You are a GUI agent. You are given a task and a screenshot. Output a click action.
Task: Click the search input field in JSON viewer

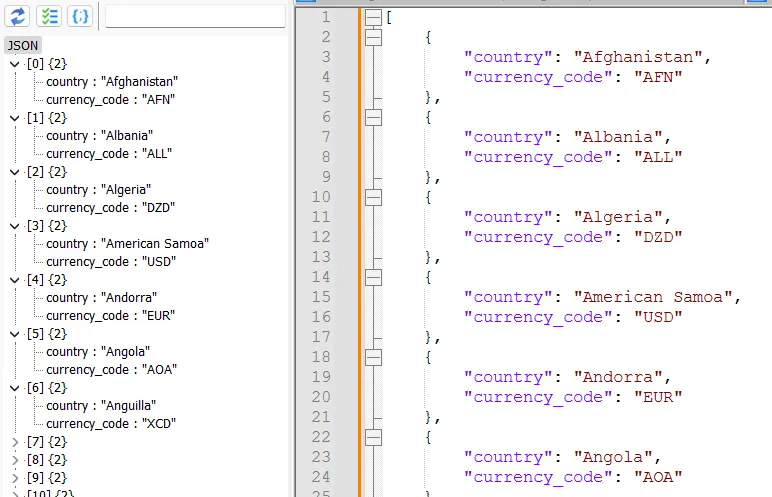(195, 16)
